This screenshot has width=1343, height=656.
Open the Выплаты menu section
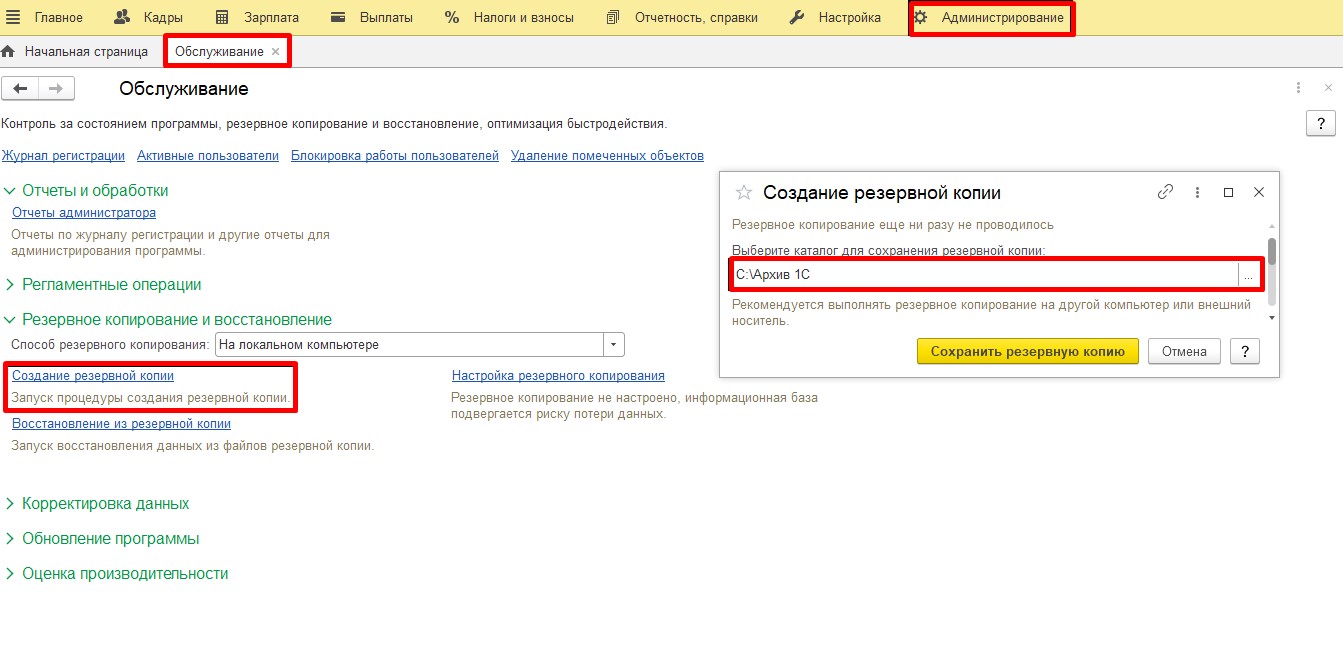372,17
